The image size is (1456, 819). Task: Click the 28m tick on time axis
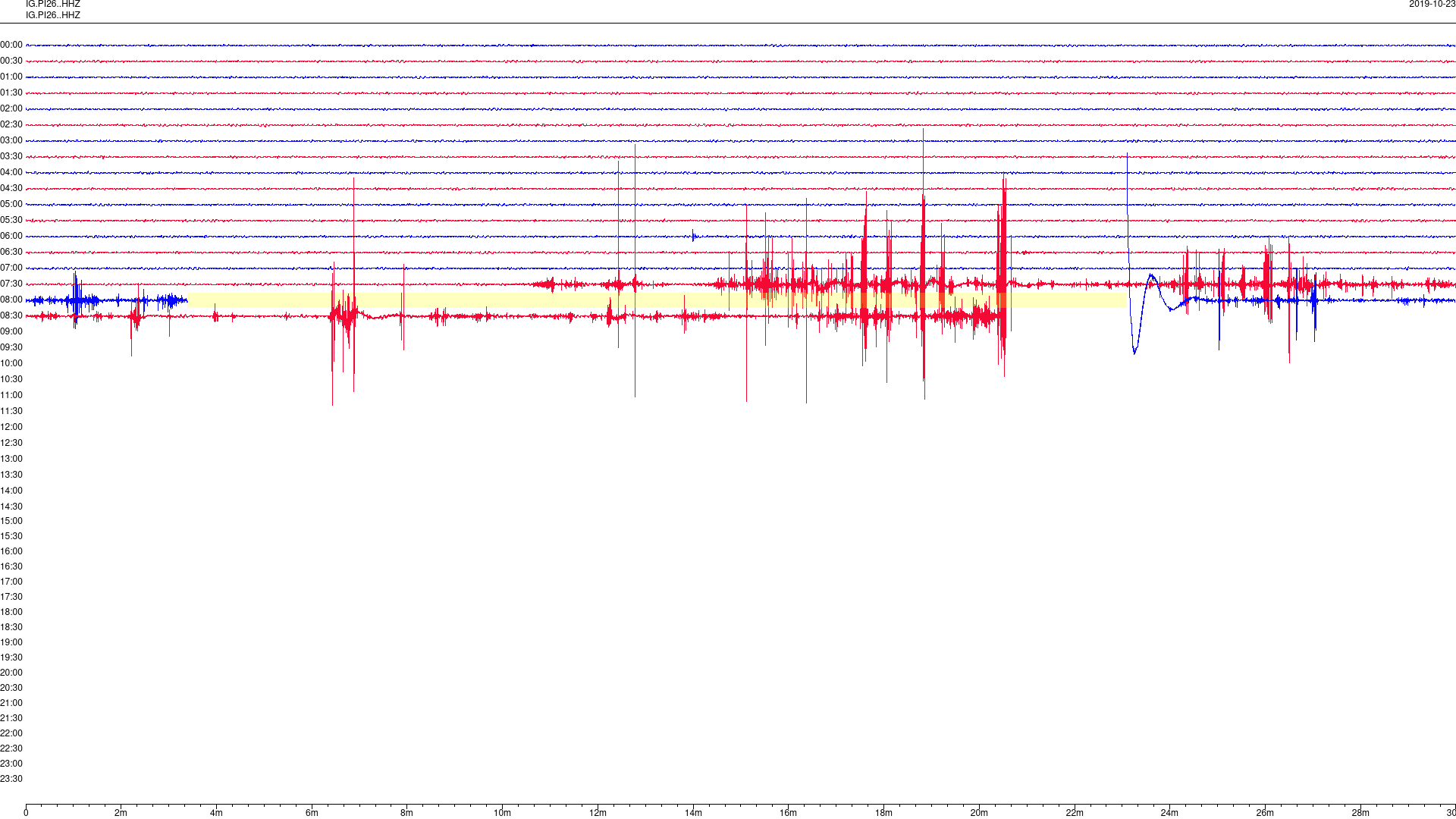tap(1360, 813)
